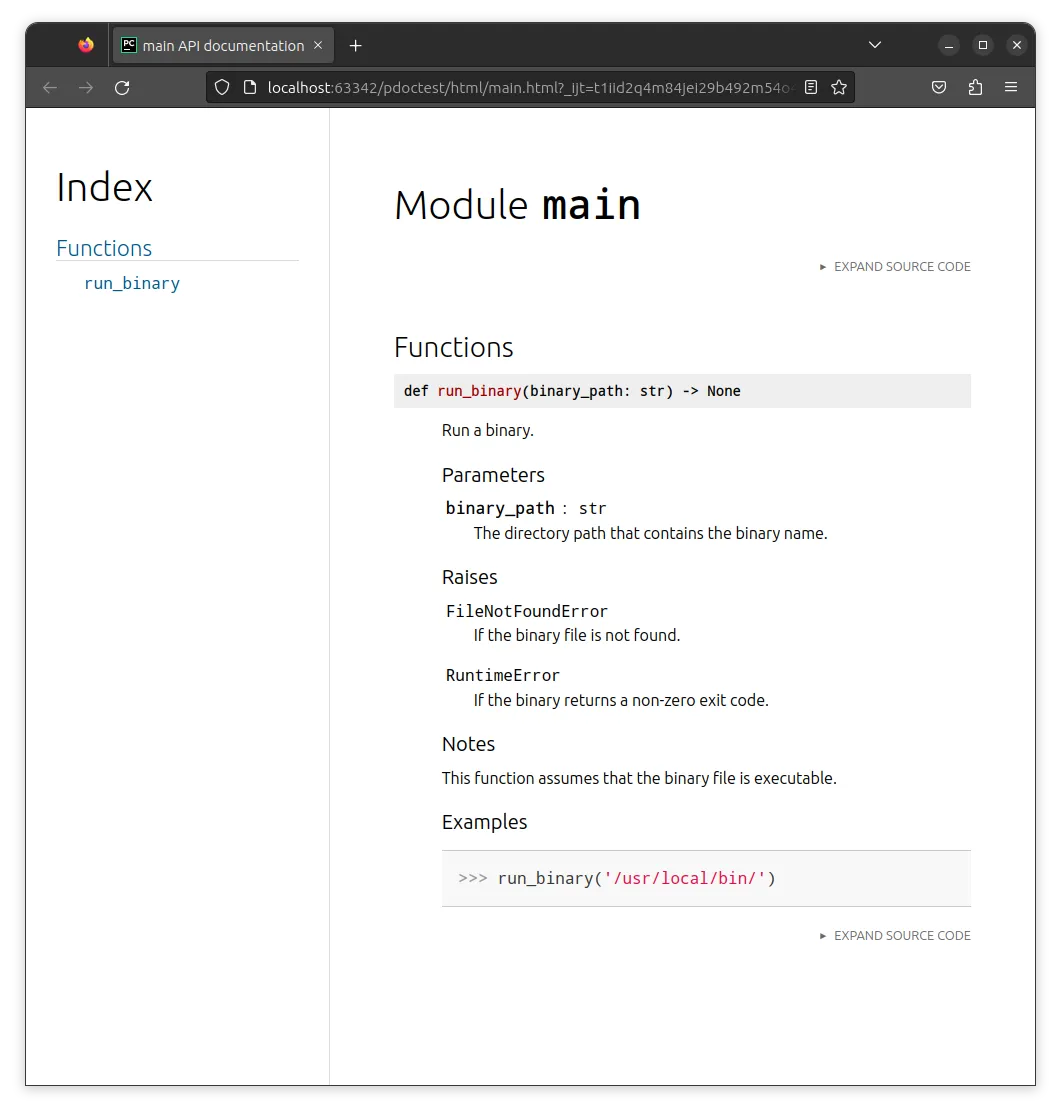Click the Firefox logo in the toolbar

(85, 44)
